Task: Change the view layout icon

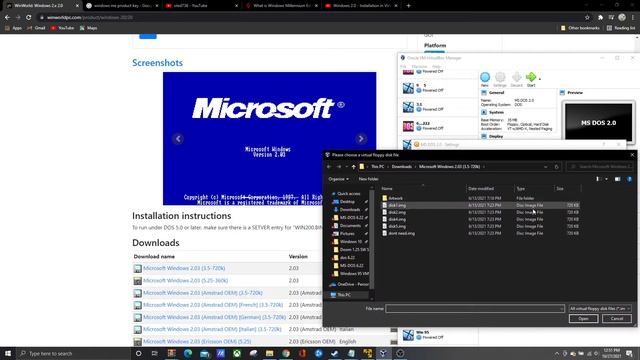Action: tap(598, 179)
